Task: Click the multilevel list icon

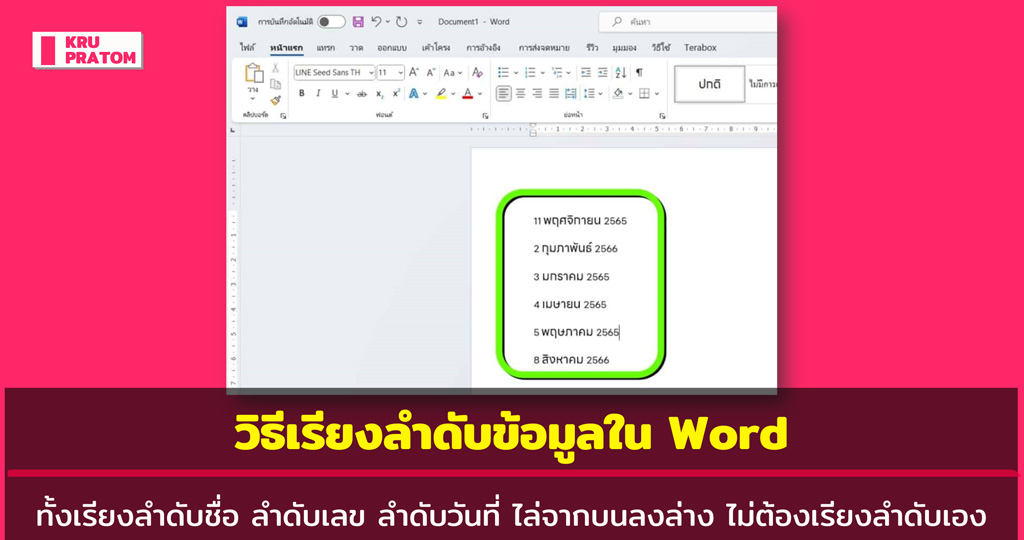Action: 557,72
